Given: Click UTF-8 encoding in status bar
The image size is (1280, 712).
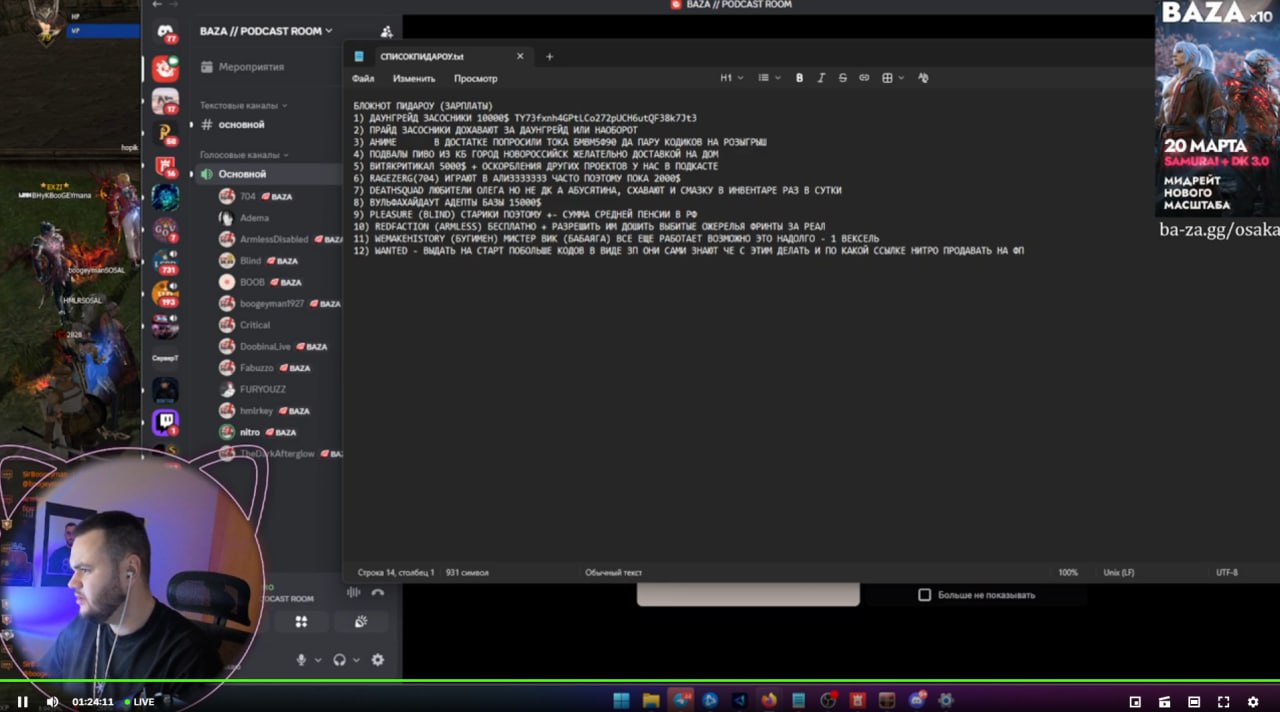Looking at the screenshot, I should tap(1227, 573).
